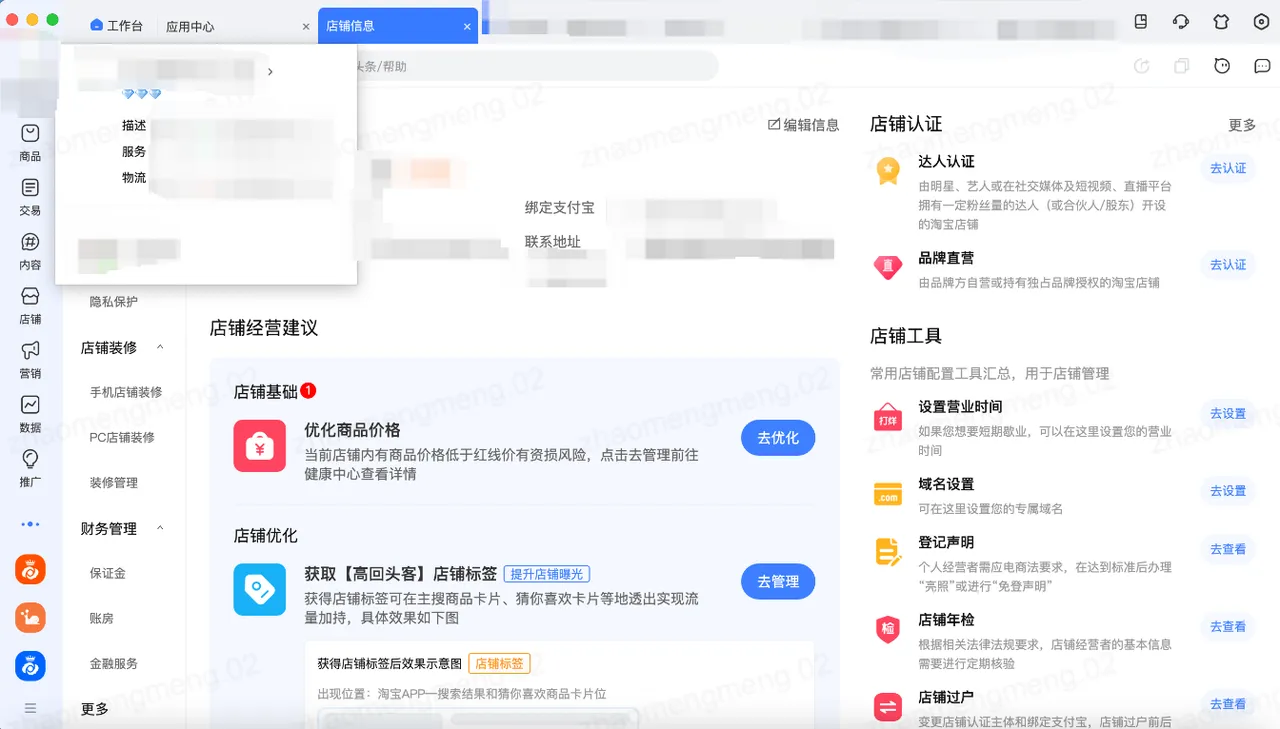Click the T-shirt store icon at top right
Screen dimensions: 1280x729
coord(1221,20)
